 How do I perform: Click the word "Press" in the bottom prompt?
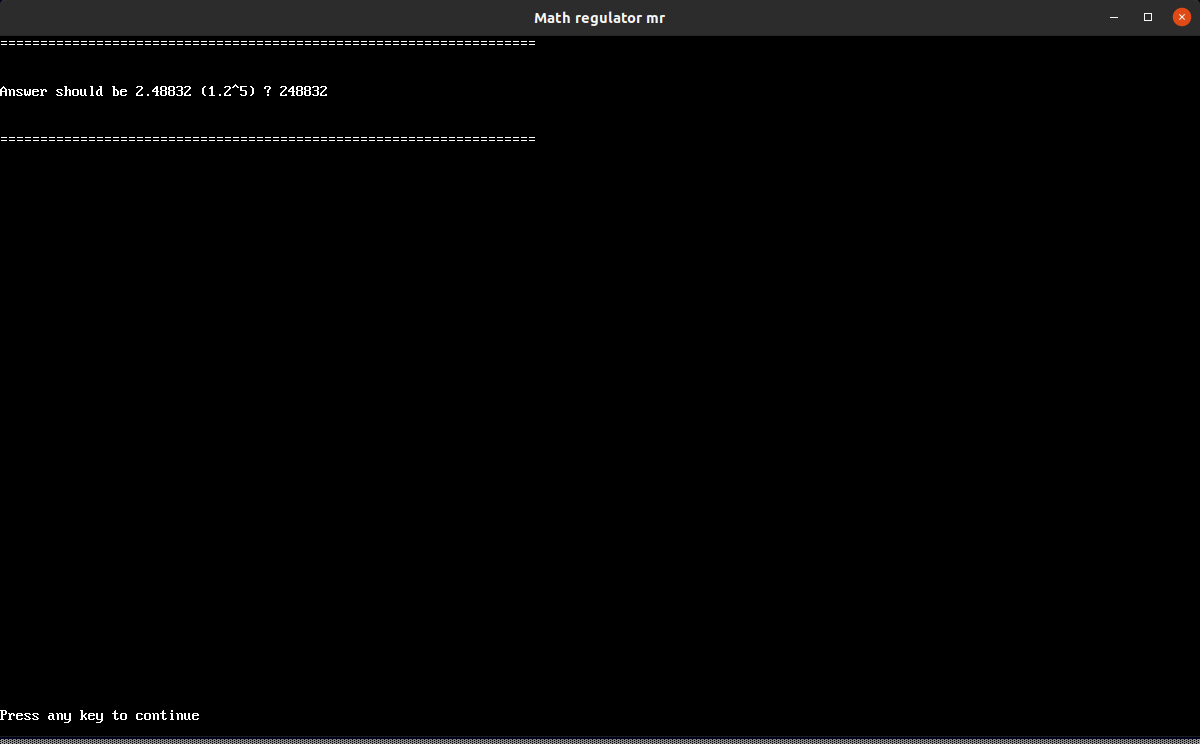click(19, 715)
